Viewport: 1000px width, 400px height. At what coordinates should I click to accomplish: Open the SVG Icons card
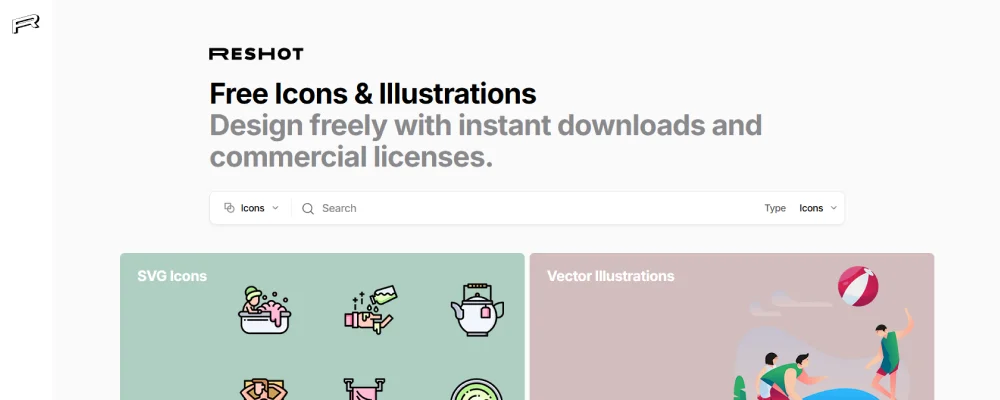(x=322, y=327)
